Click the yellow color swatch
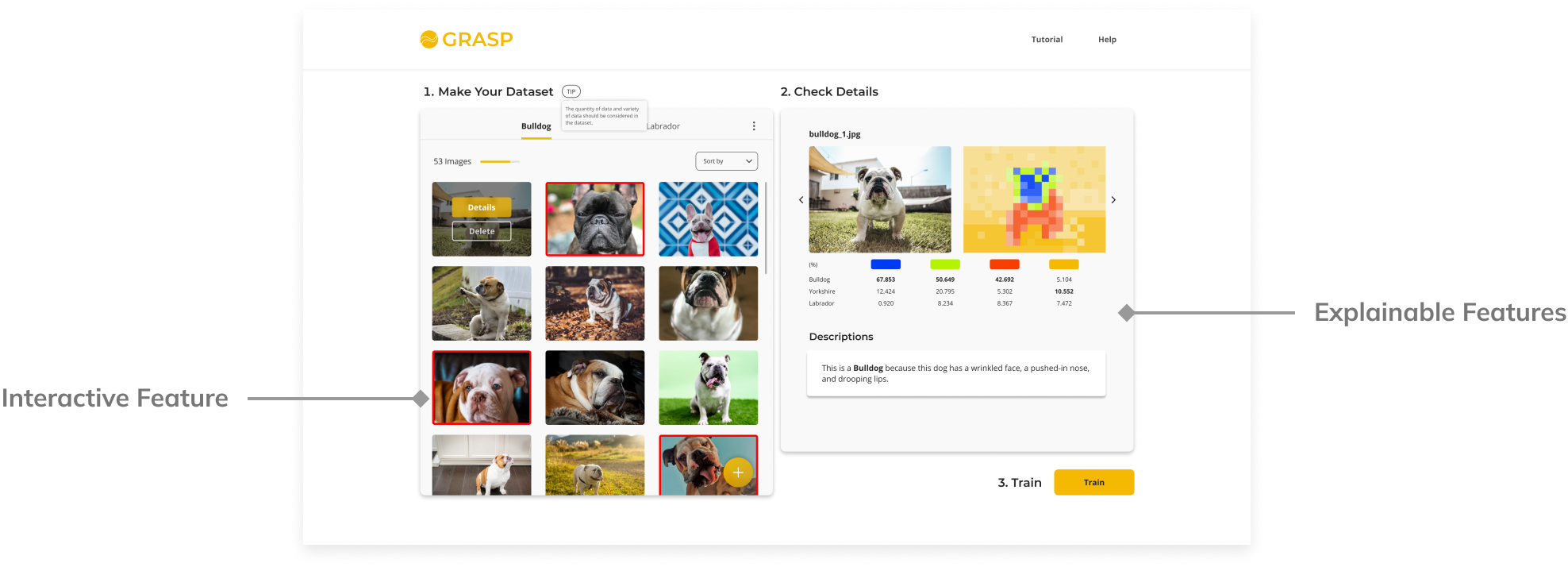This screenshot has width=1568, height=567. tap(1064, 264)
